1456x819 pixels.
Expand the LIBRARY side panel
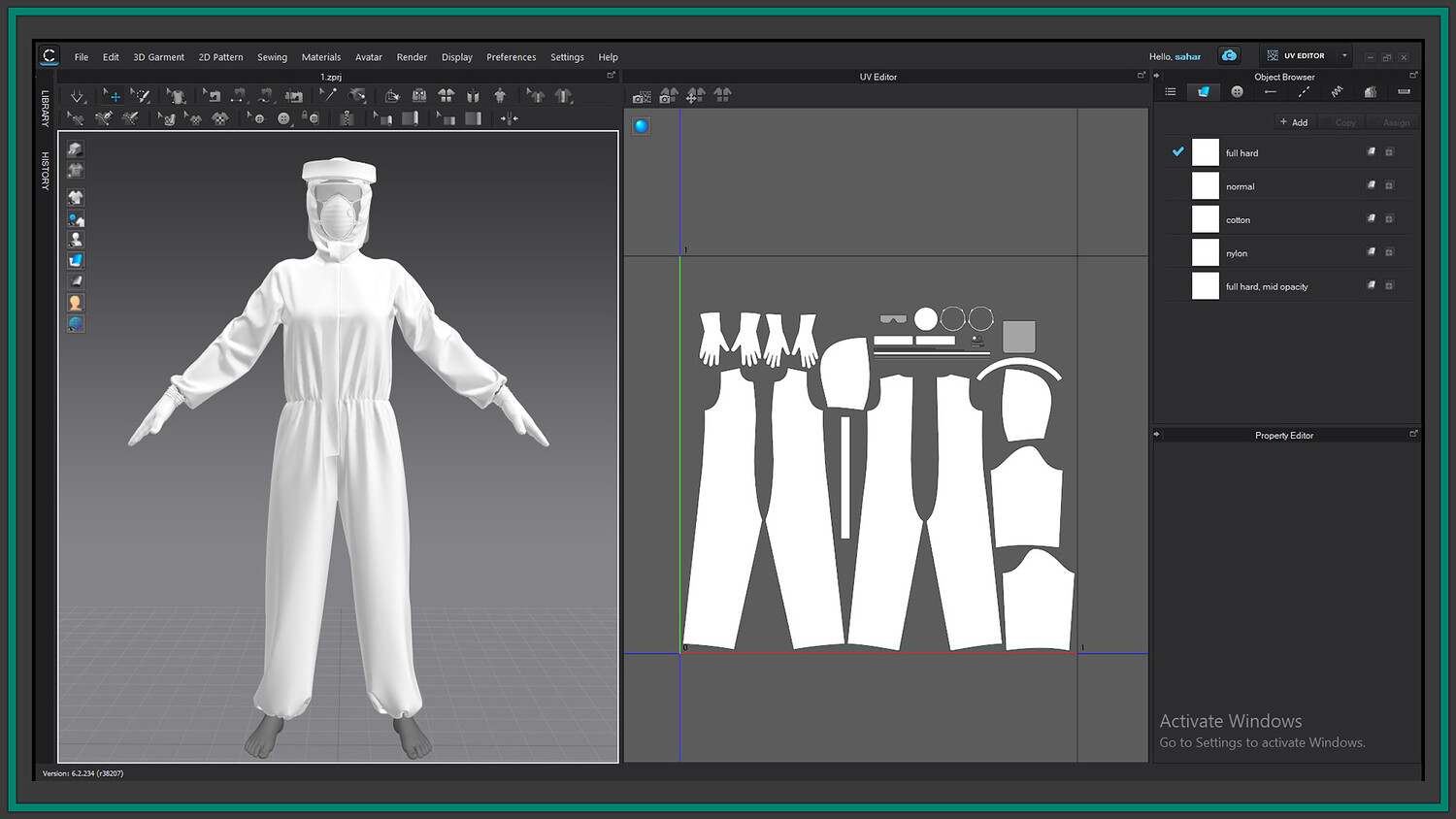pos(45,109)
